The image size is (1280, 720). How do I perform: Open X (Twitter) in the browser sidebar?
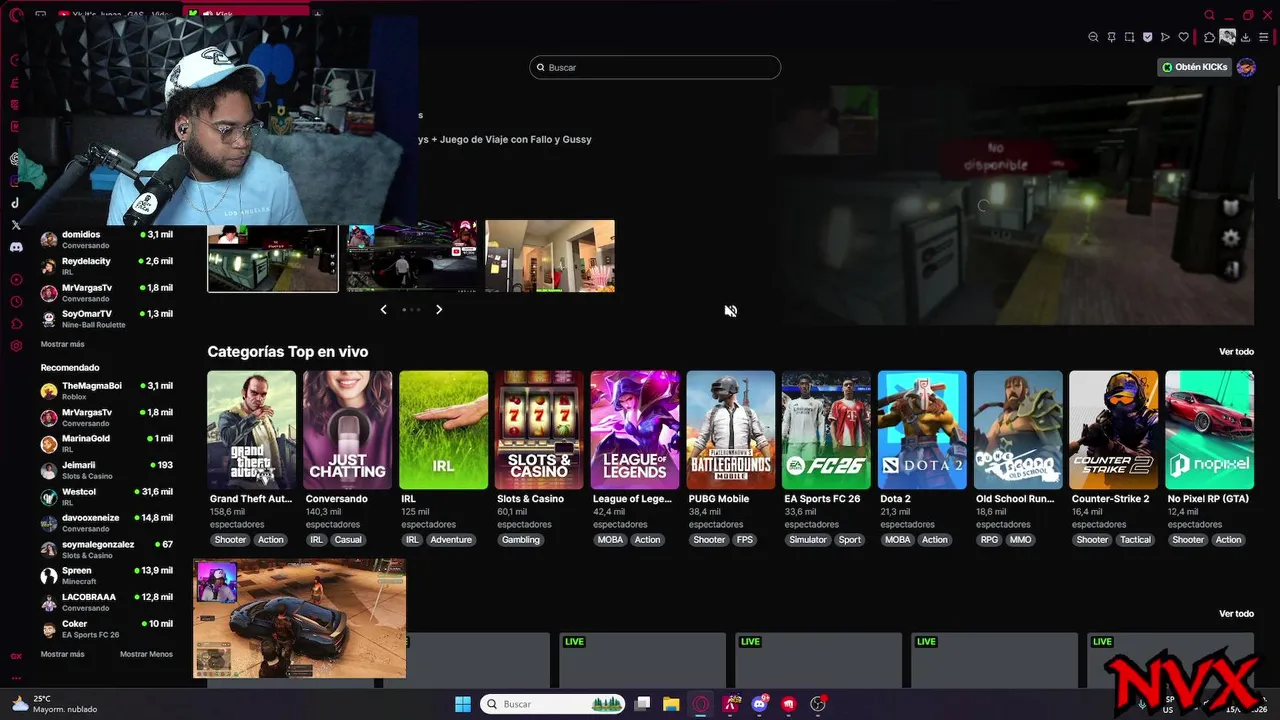tap(16, 225)
